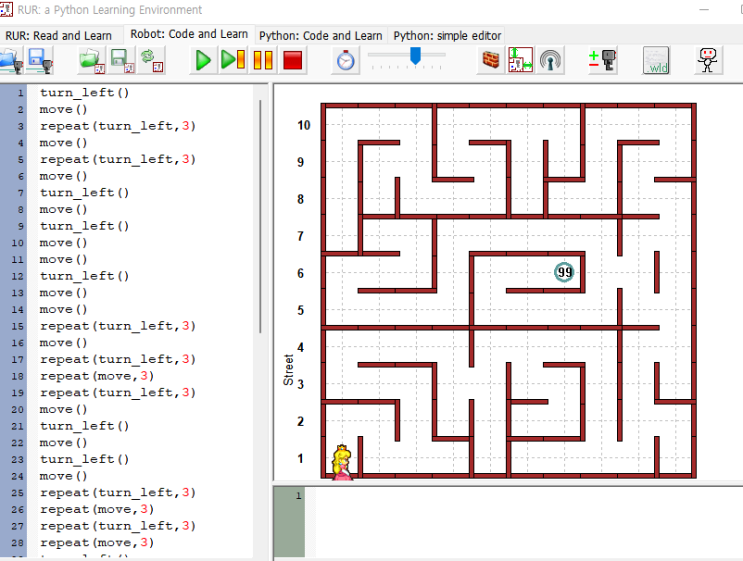Save program with green floppy icon
This screenshot has height=561, width=743.
tap(122, 61)
